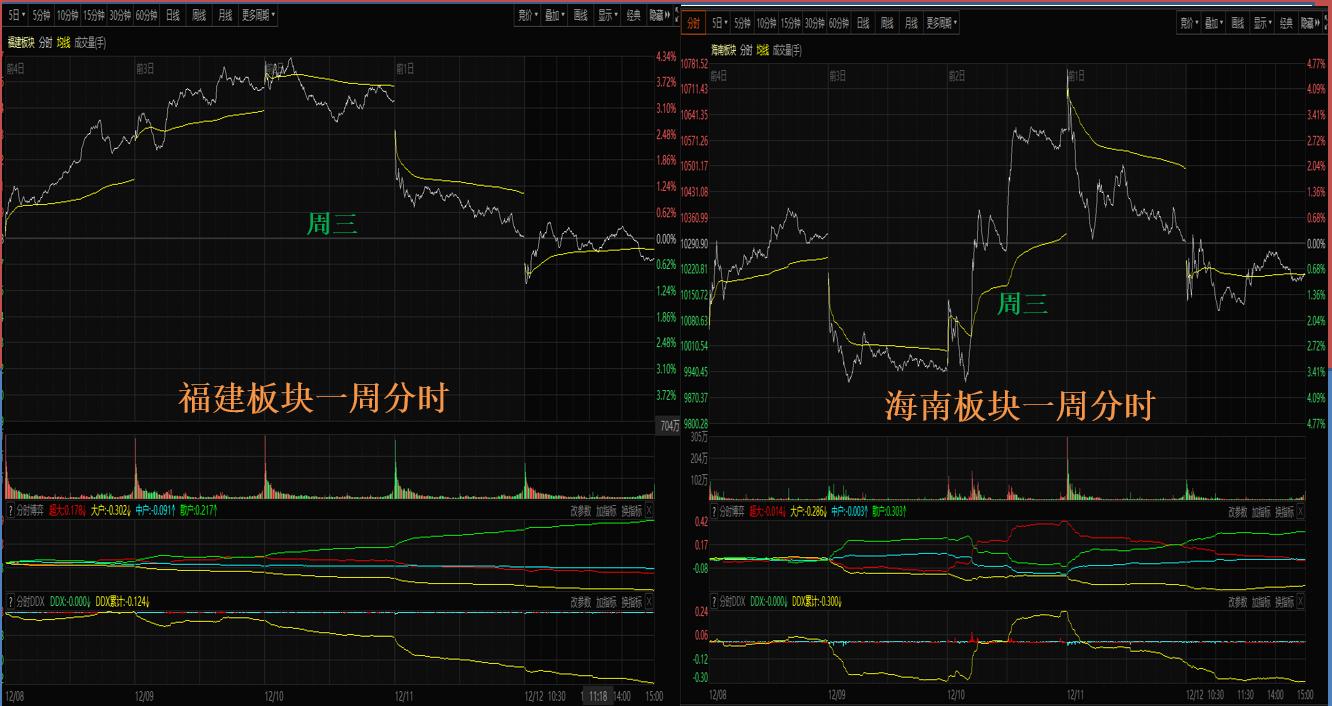This screenshot has width=1332, height=706.
Task: Select 15分钟 period in the Hainan chart
Action: click(790, 23)
